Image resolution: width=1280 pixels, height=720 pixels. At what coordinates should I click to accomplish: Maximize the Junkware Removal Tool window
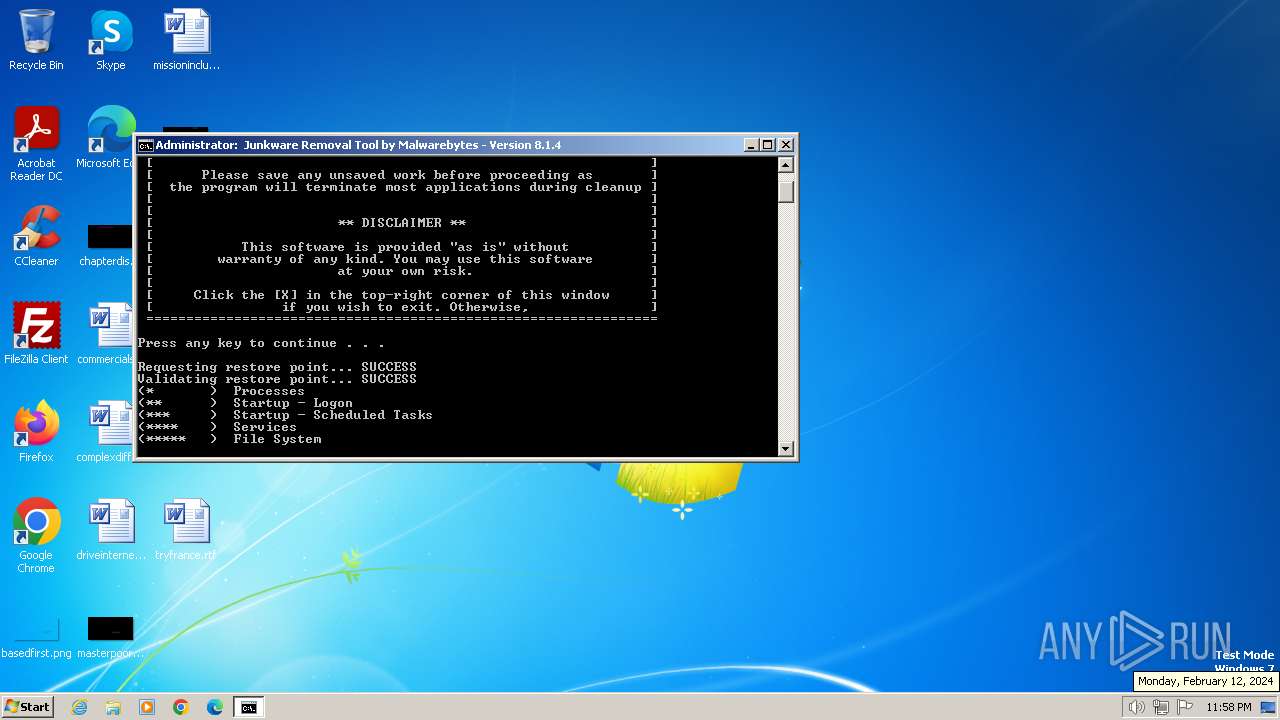(x=768, y=145)
